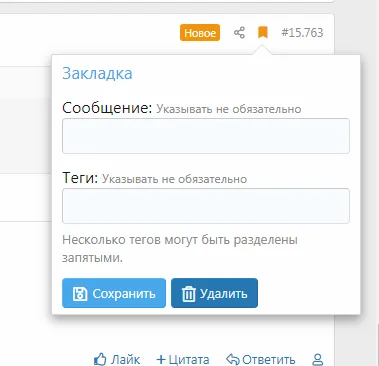Focus the Сообщение input field
The width and height of the screenshot is (379, 366).
[x=206, y=136]
